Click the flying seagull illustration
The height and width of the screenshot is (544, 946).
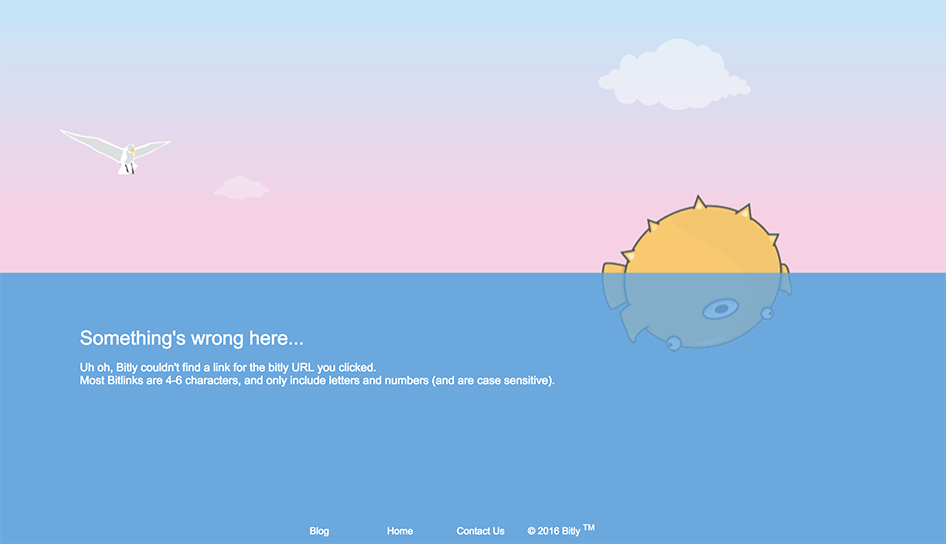tap(115, 151)
